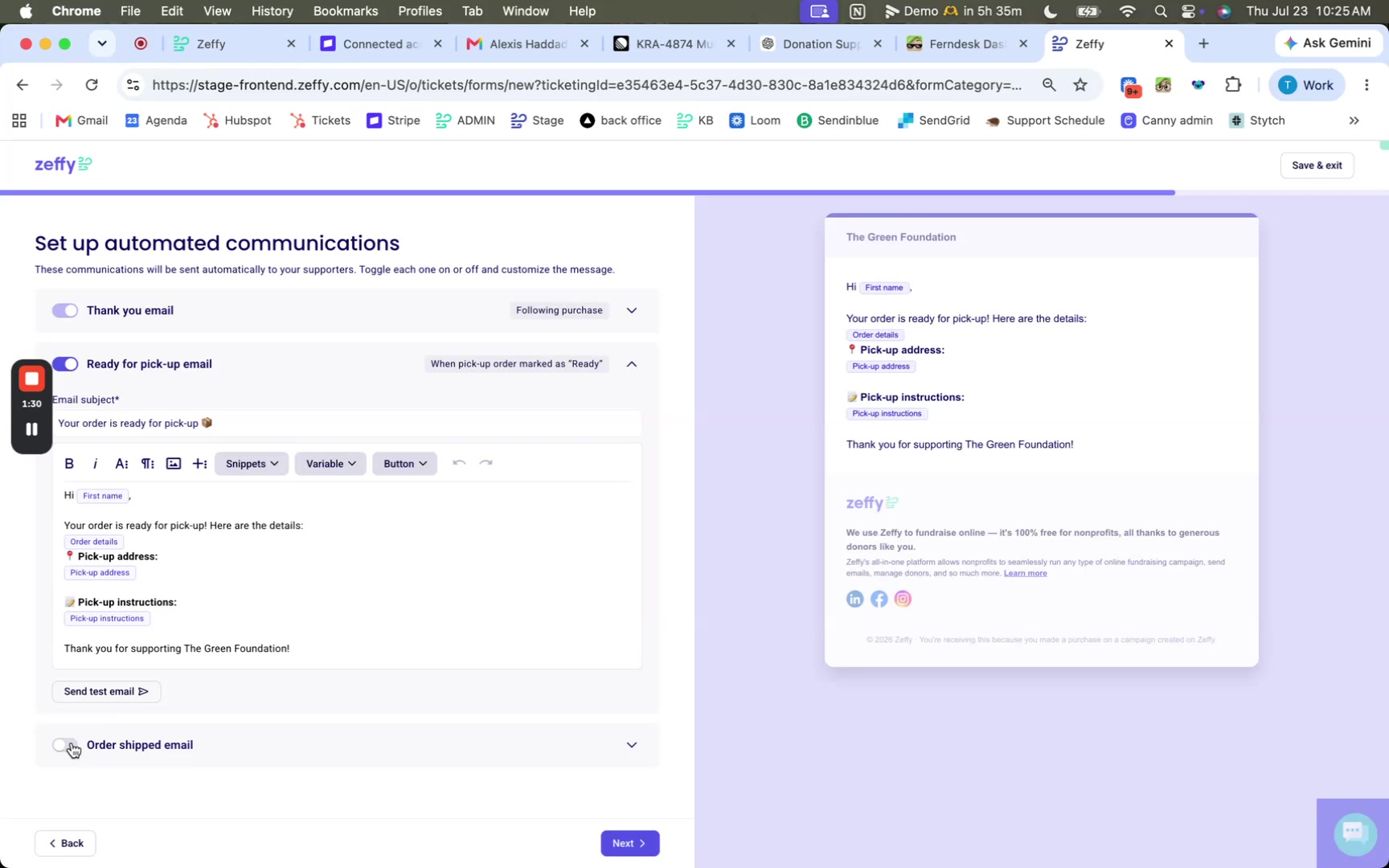Open macOS Spotlight search
The image size is (1389, 868).
[1160, 11]
